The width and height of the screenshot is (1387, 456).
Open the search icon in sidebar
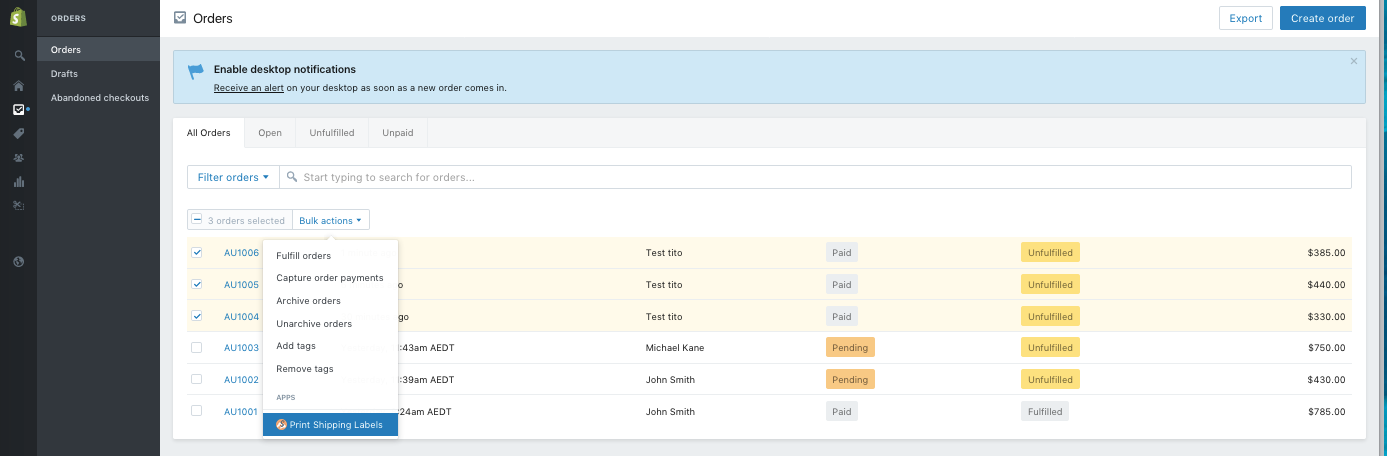click(18, 55)
